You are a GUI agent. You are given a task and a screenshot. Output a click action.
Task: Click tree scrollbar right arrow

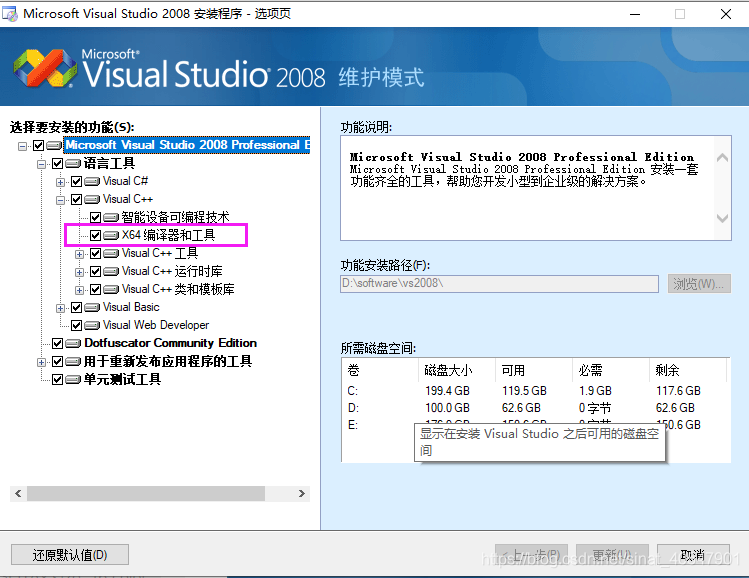[x=301, y=493]
